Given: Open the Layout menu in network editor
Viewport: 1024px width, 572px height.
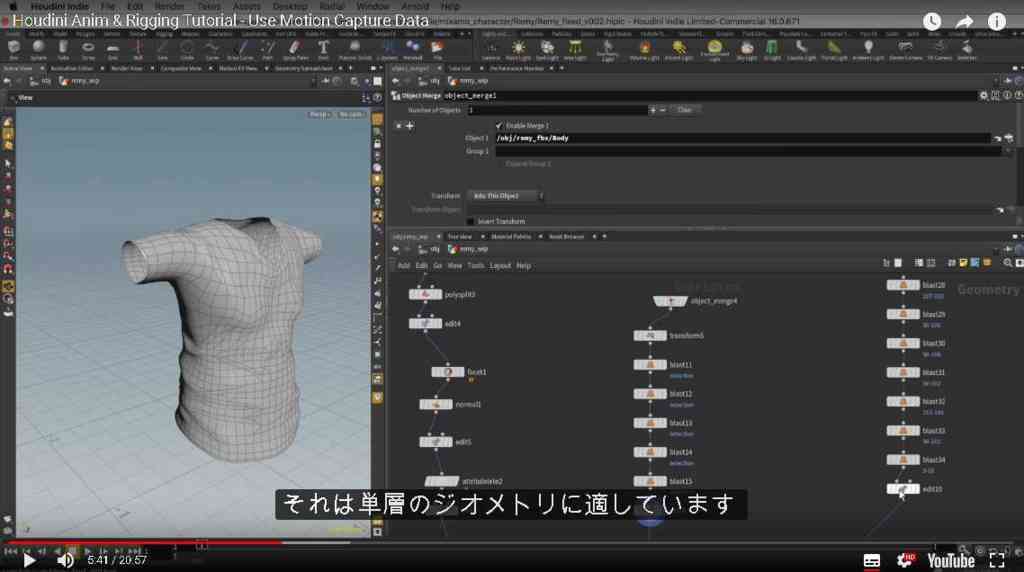Looking at the screenshot, I should pyautogui.click(x=500, y=266).
